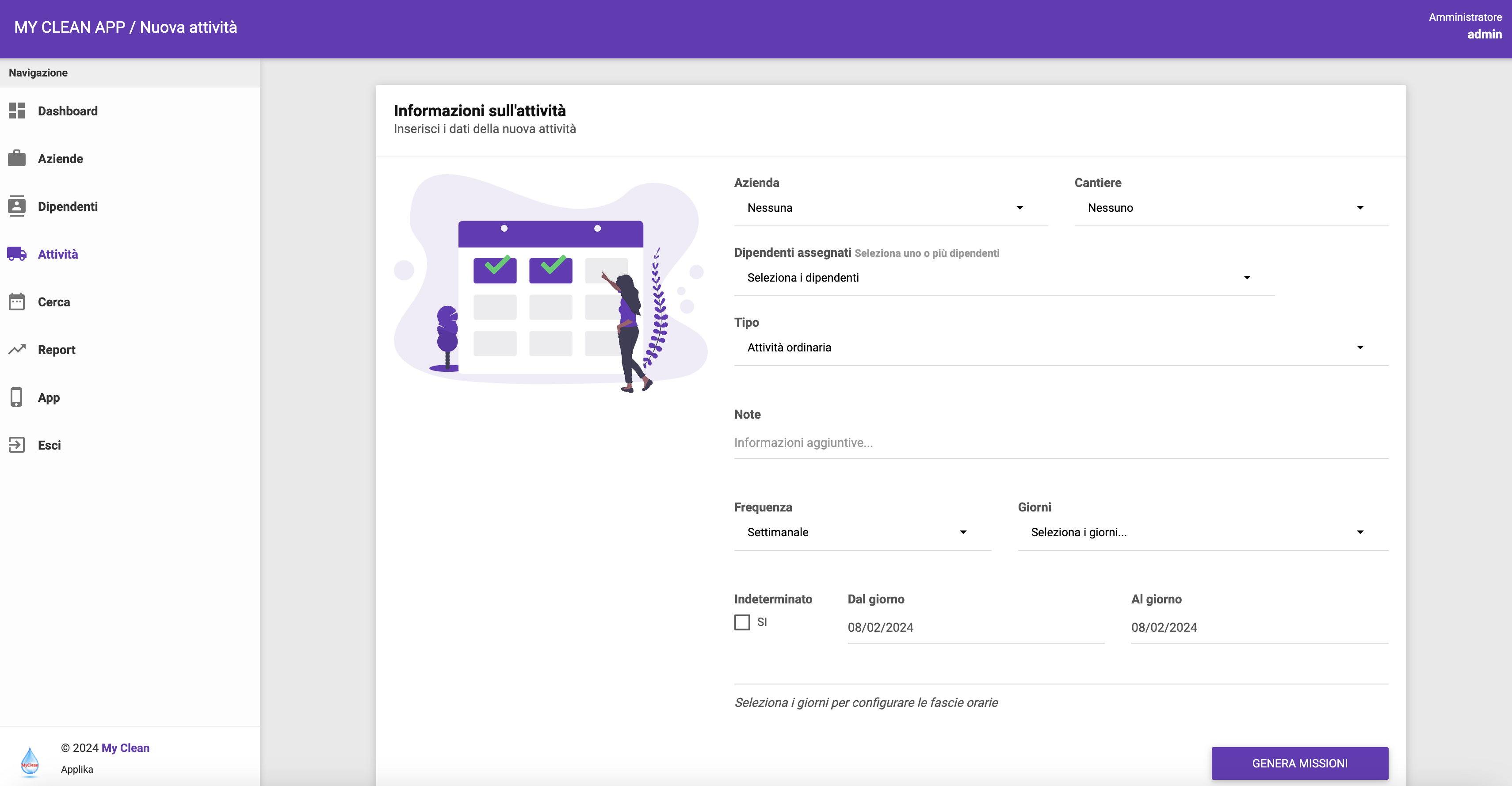Viewport: 1512px width, 786px height.
Task: Select Esci to log out
Action: coord(130,445)
